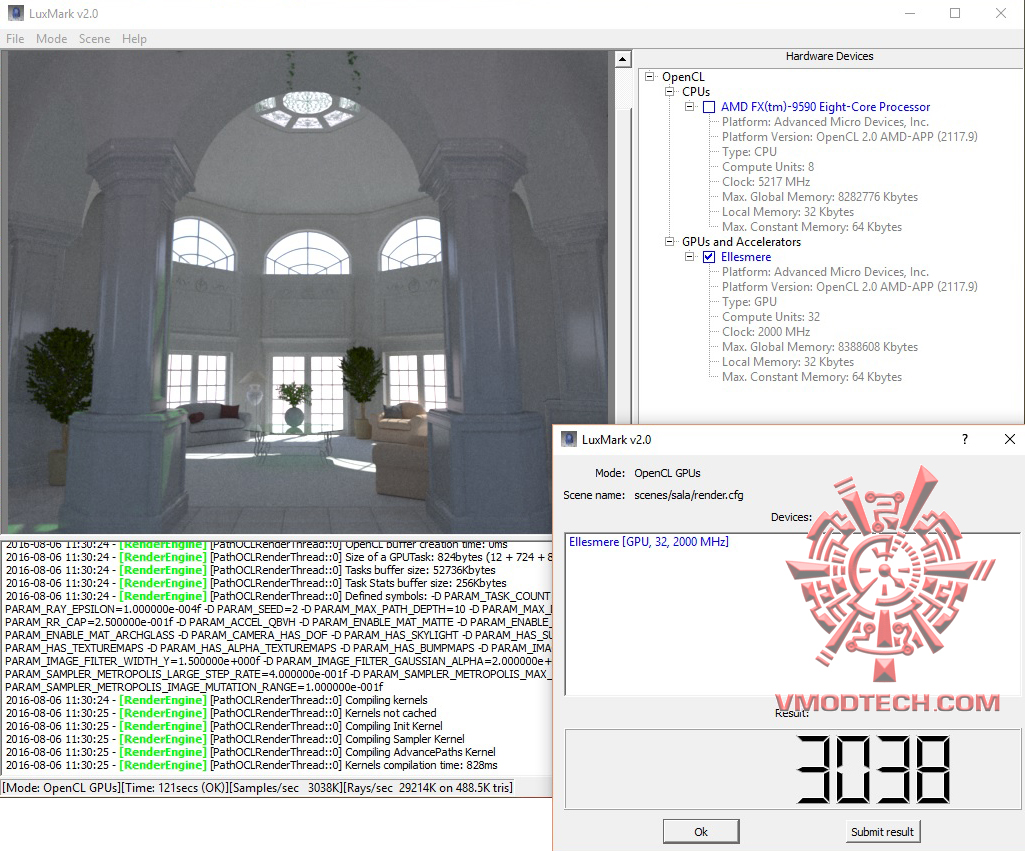This screenshot has height=851, width=1025.
Task: Click 'Type: CPU' row
Action: tap(749, 152)
